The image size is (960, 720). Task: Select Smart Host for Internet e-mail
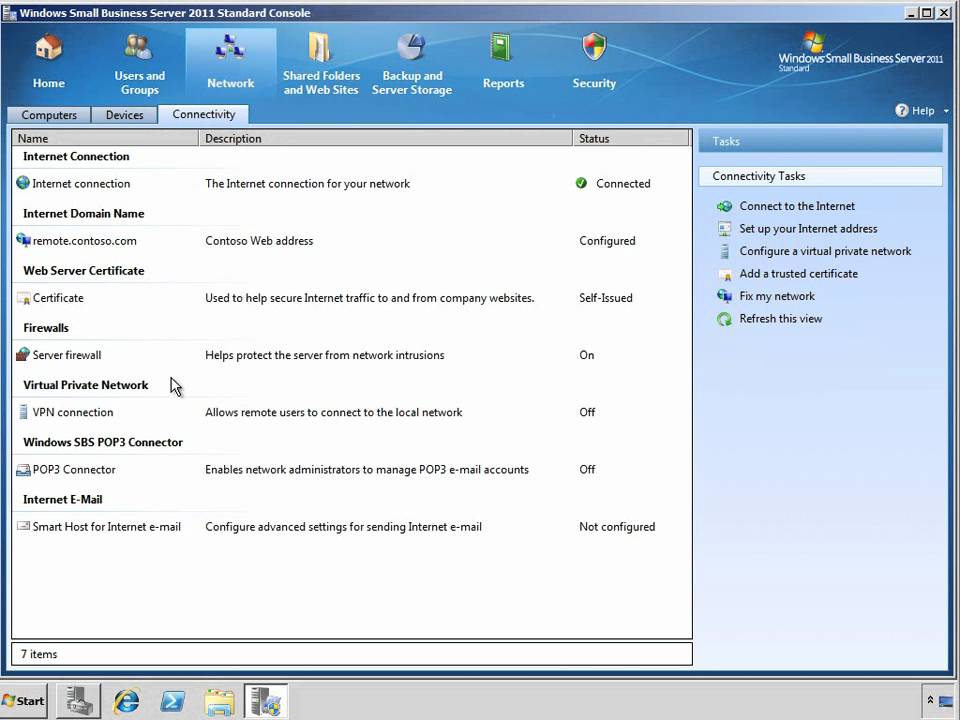coord(107,527)
